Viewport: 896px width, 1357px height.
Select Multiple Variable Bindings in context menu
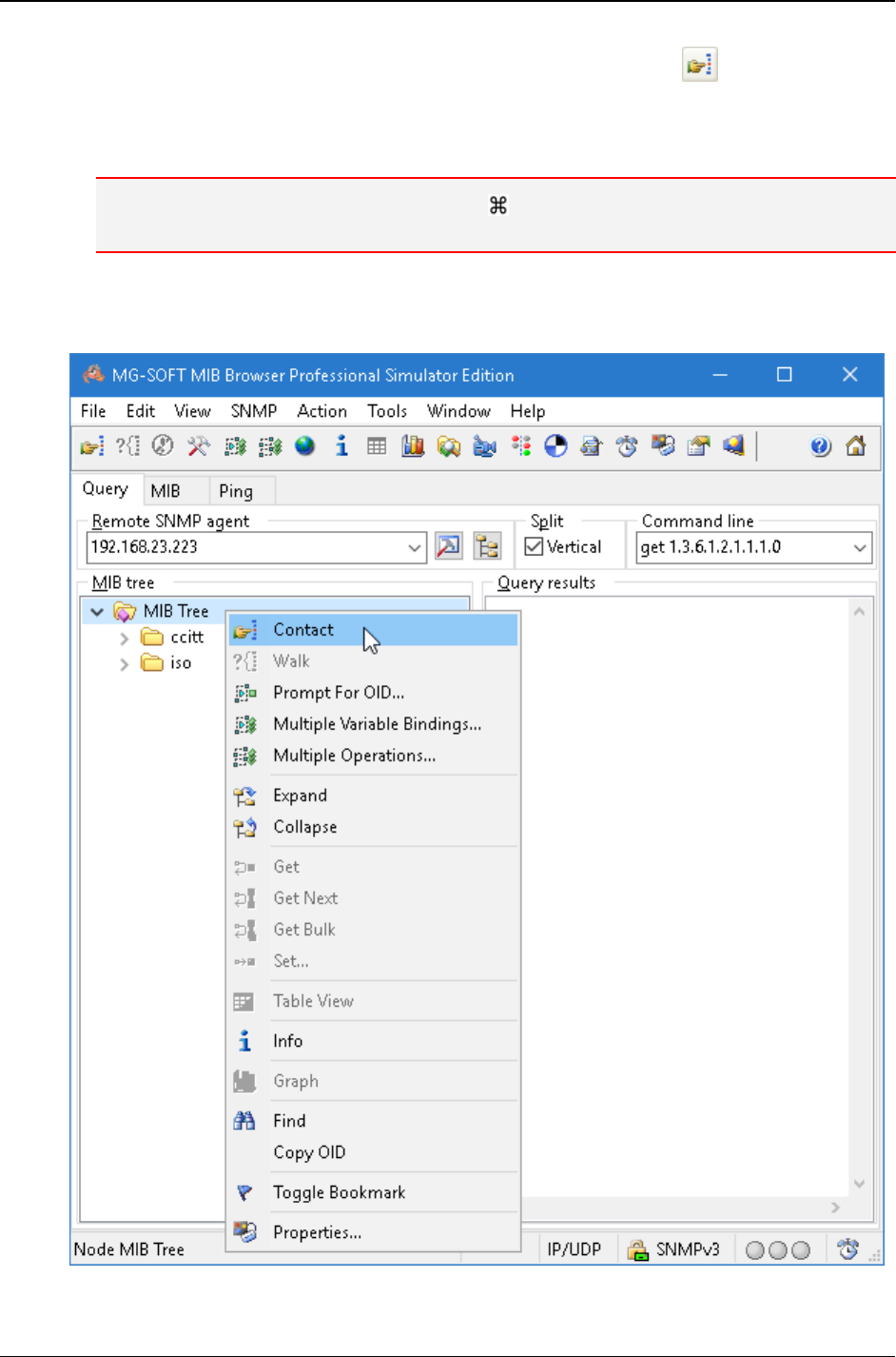click(373, 724)
